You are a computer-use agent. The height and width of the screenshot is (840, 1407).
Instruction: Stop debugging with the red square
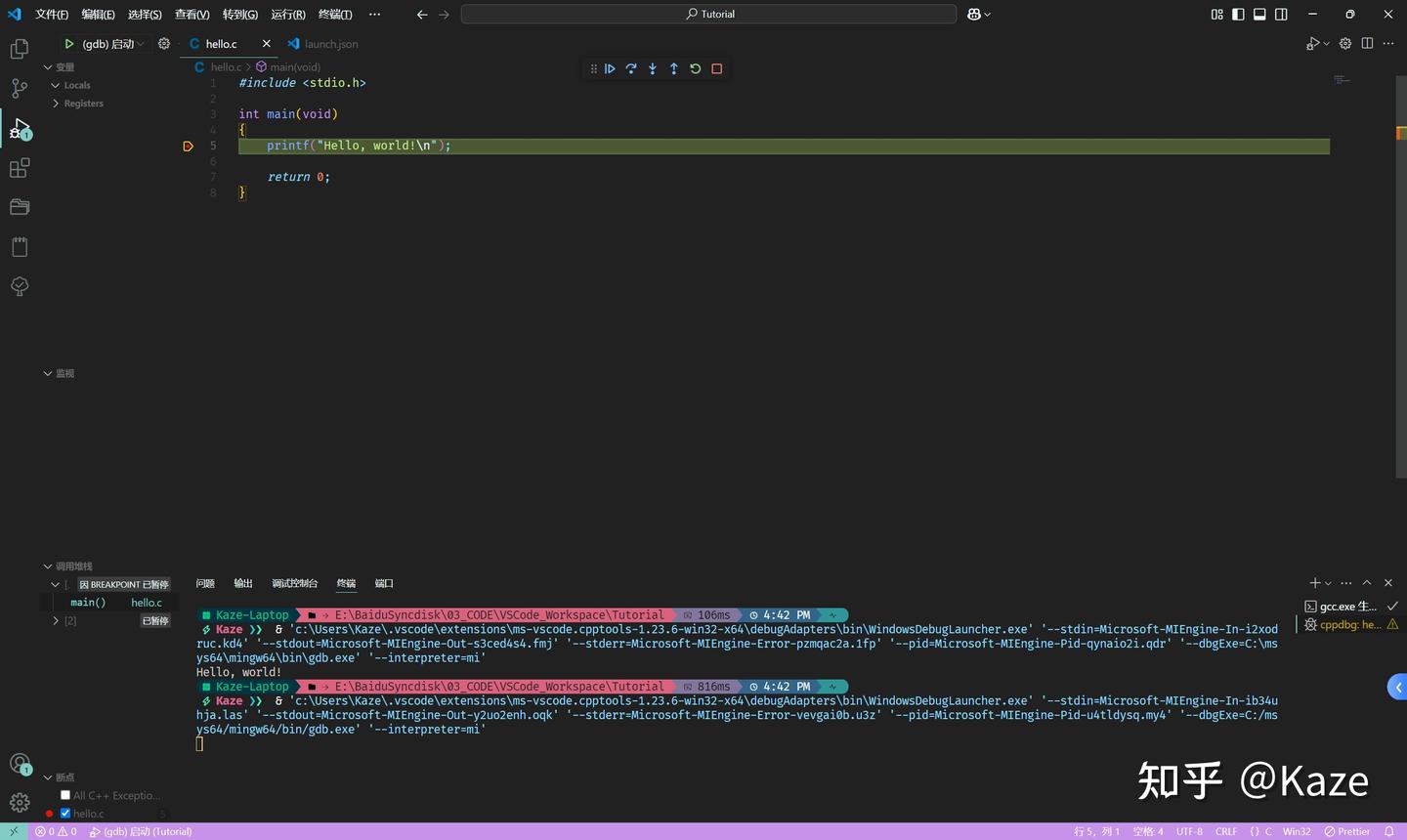tap(717, 69)
